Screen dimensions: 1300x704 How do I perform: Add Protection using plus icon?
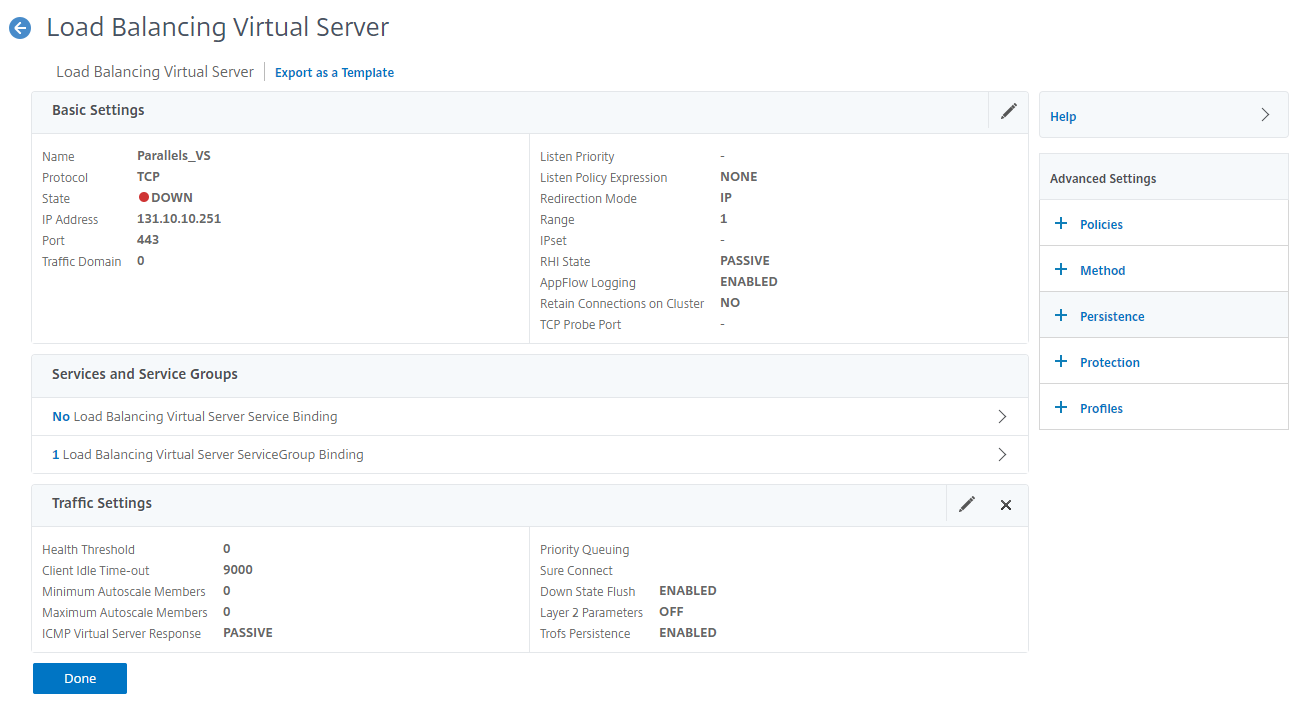(x=1061, y=362)
